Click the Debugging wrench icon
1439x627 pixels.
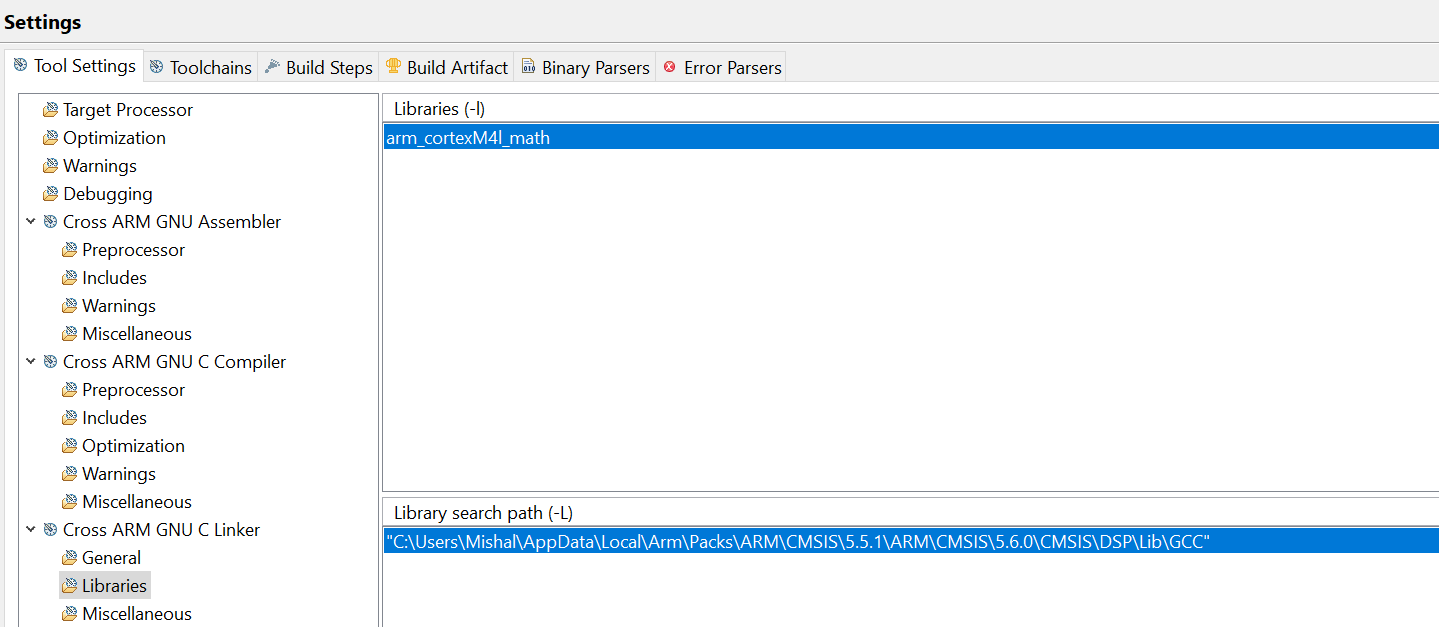(50, 193)
